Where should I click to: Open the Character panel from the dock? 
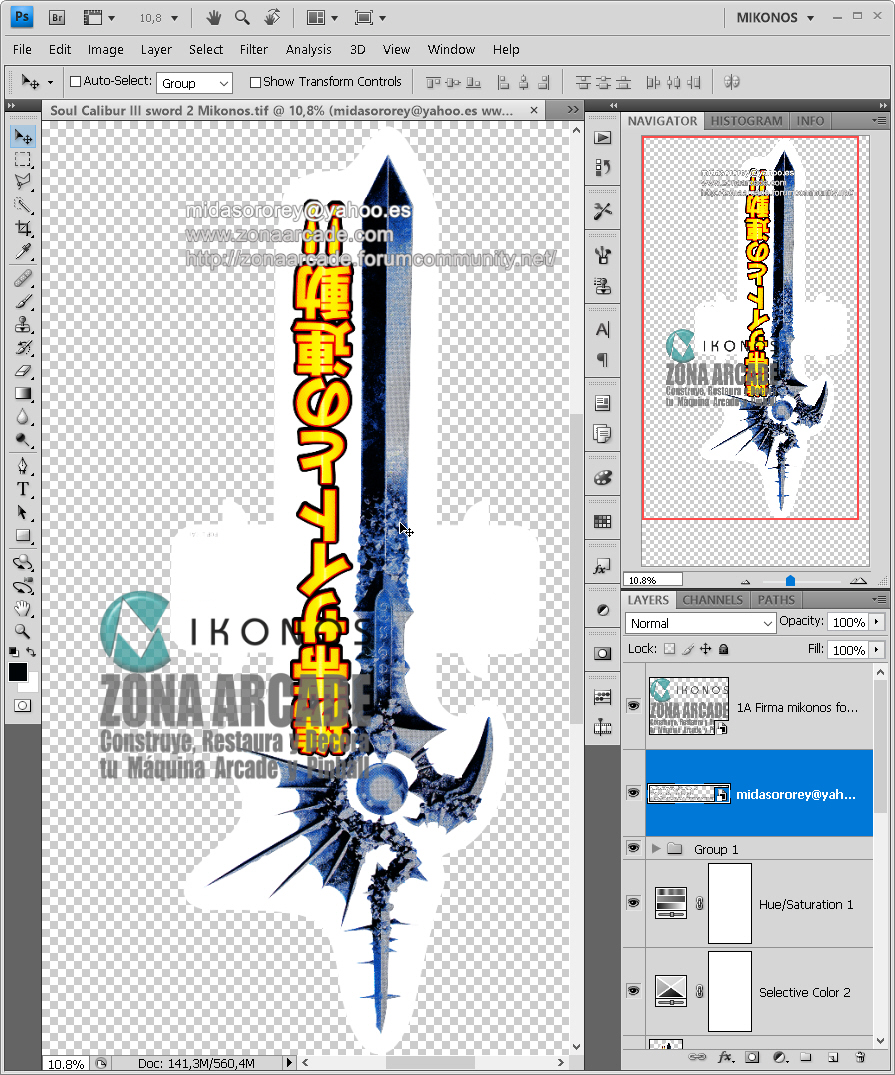pyautogui.click(x=602, y=328)
